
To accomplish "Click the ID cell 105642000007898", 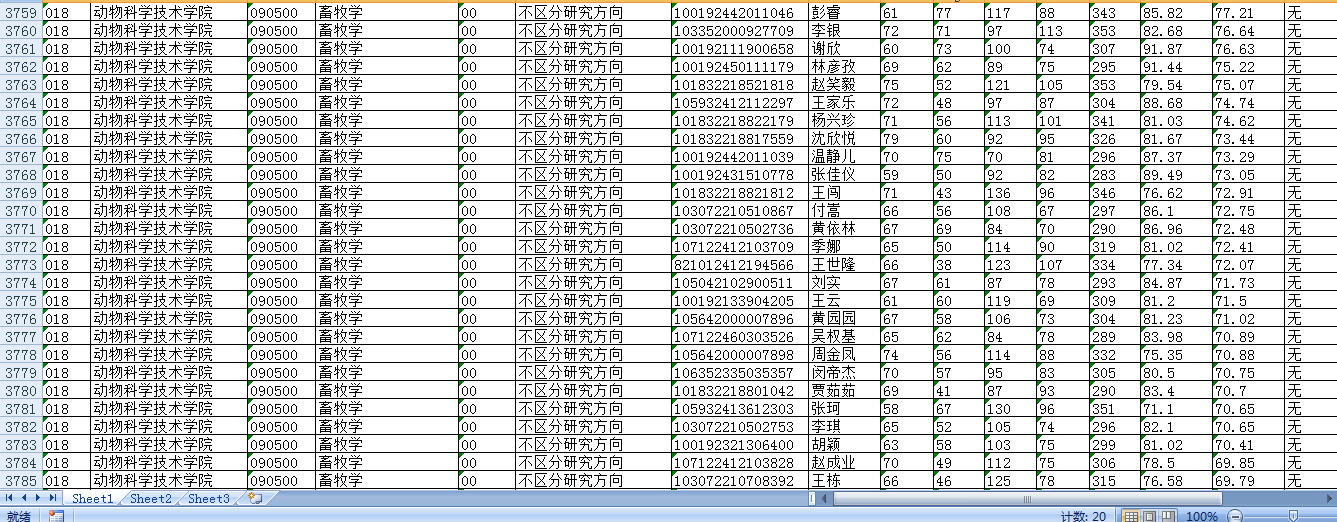I will pos(739,355).
